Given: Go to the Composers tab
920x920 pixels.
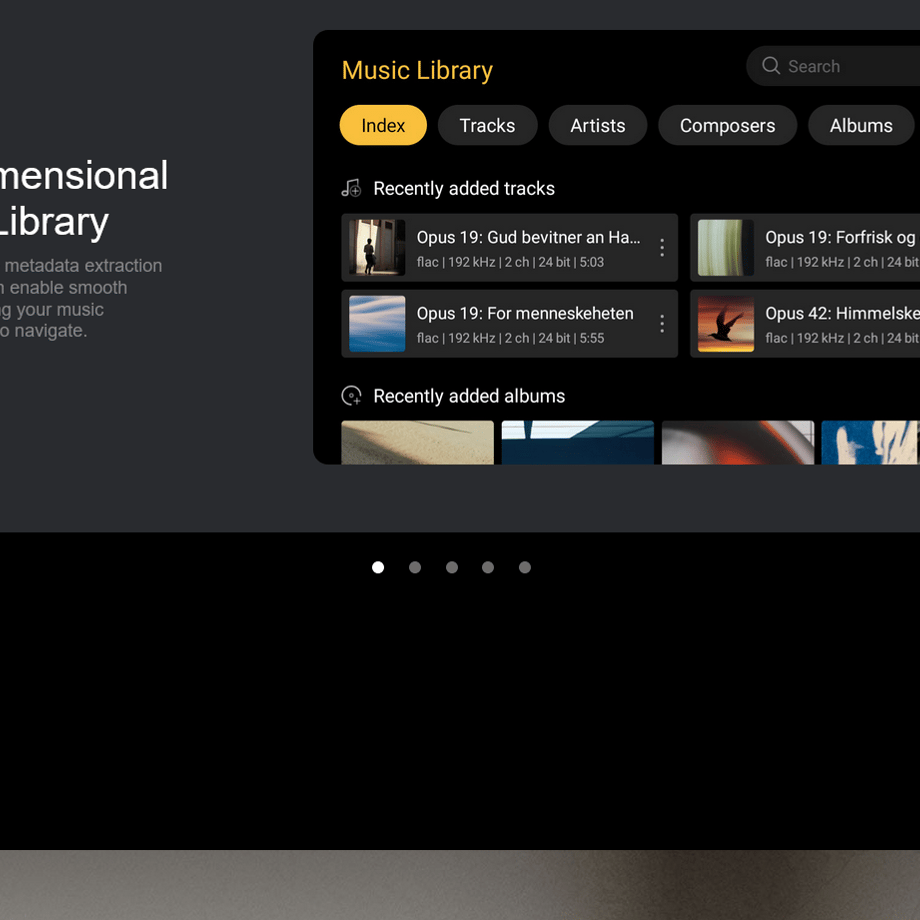Looking at the screenshot, I should pyautogui.click(x=727, y=125).
